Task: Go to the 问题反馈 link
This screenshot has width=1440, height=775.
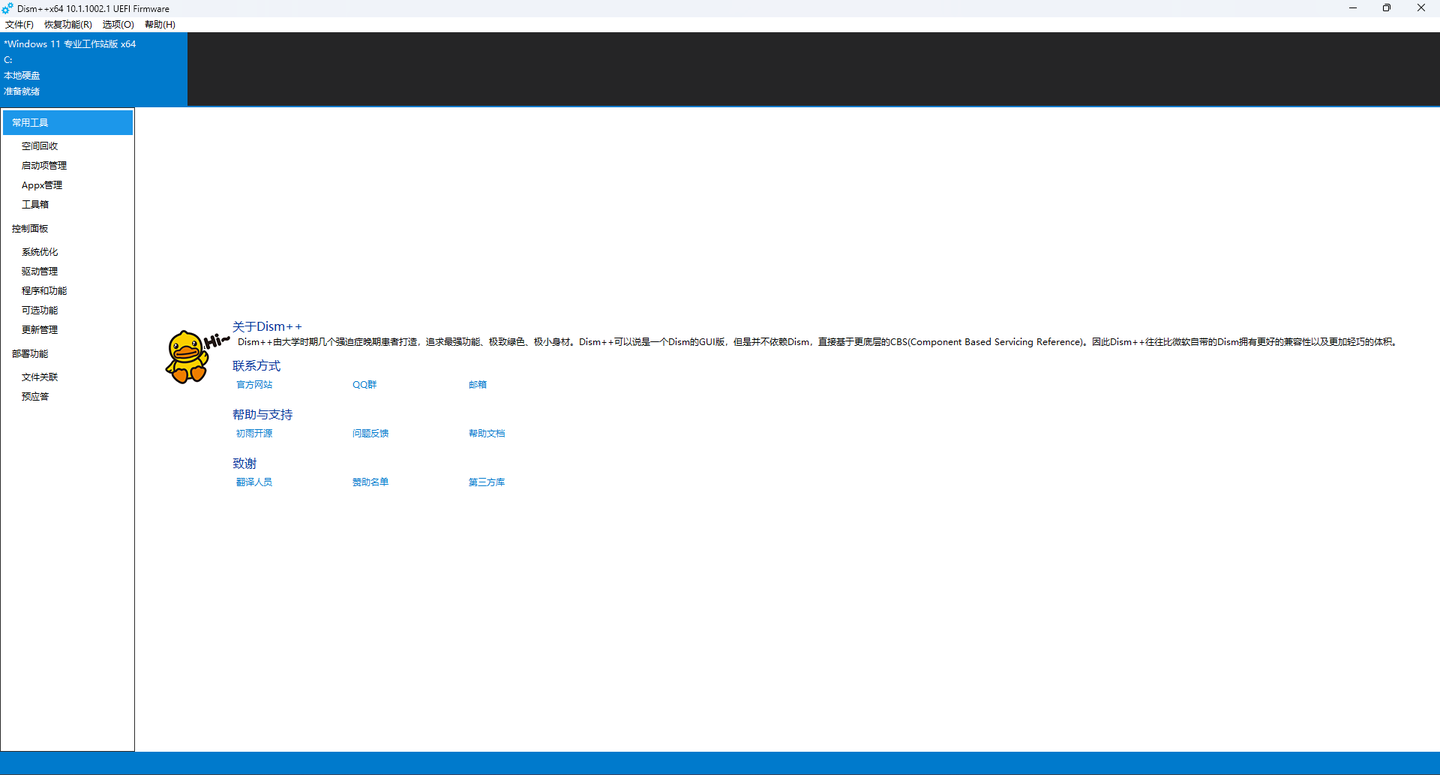Action: click(371, 434)
